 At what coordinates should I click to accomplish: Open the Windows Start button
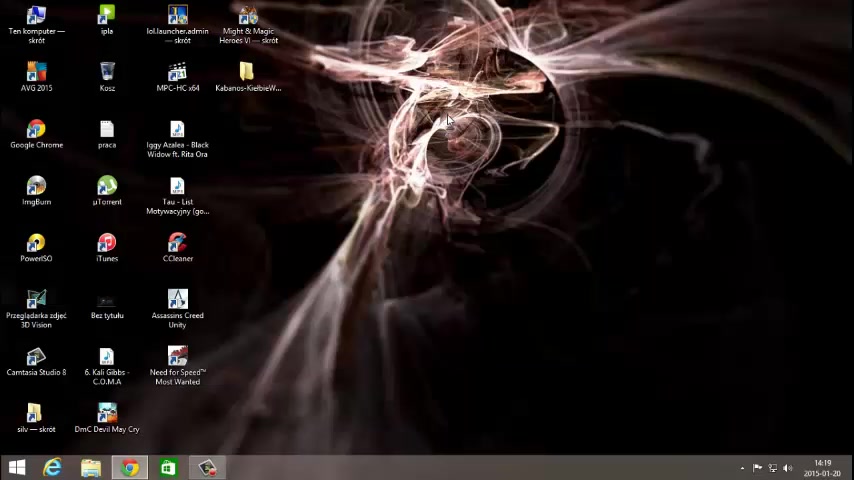[17, 468]
